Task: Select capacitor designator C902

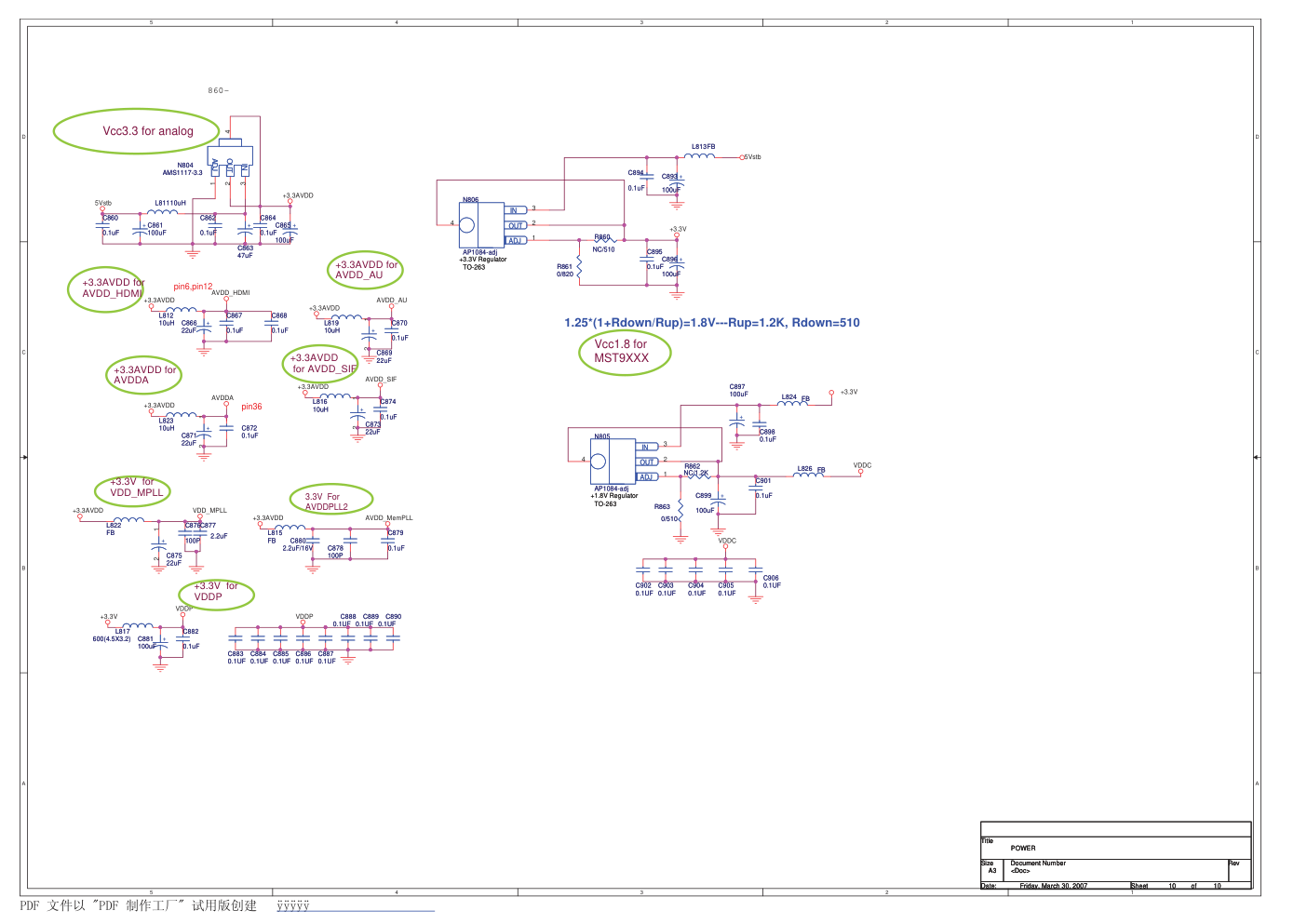Action: coord(643,586)
